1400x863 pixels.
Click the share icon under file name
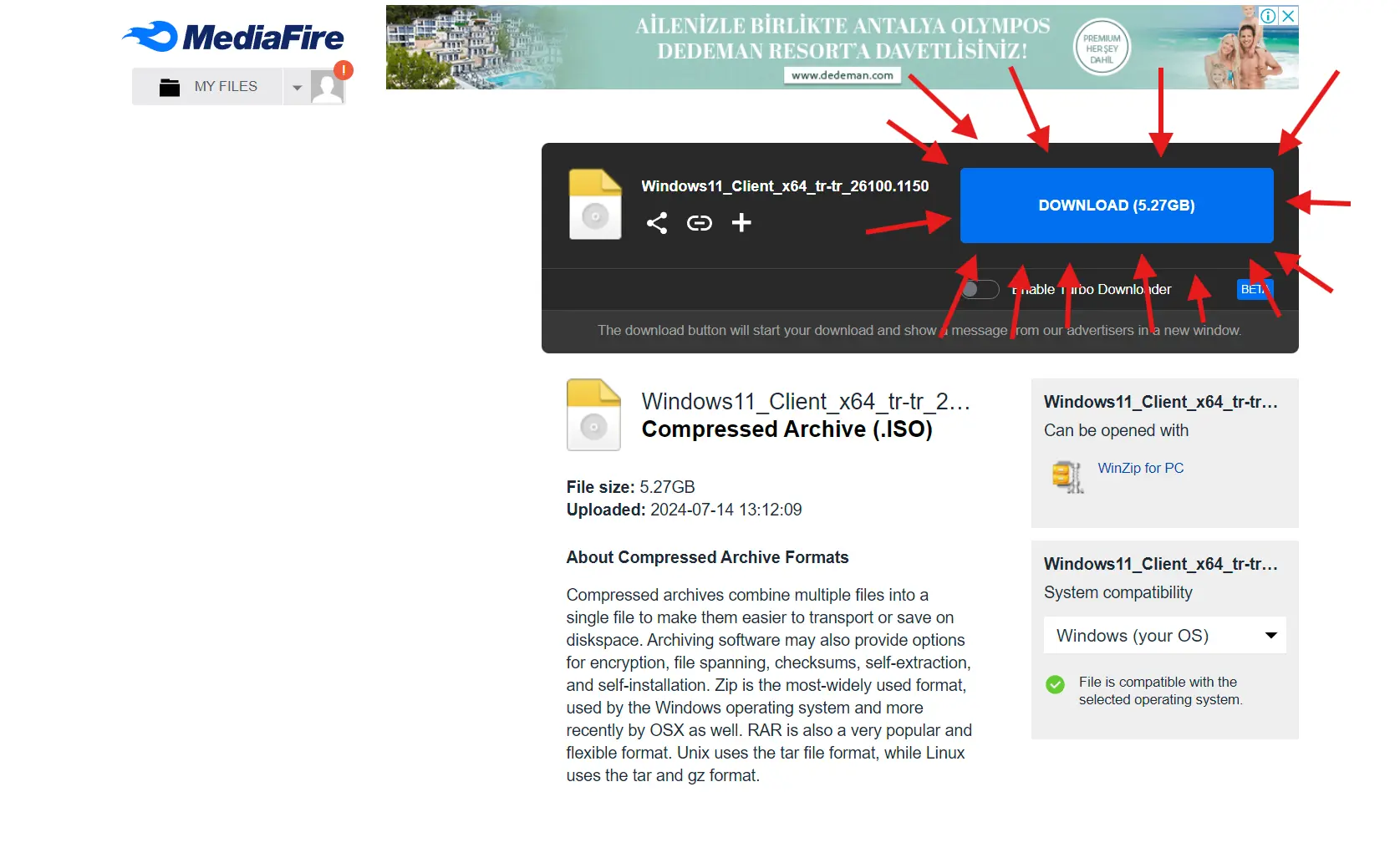[657, 223]
